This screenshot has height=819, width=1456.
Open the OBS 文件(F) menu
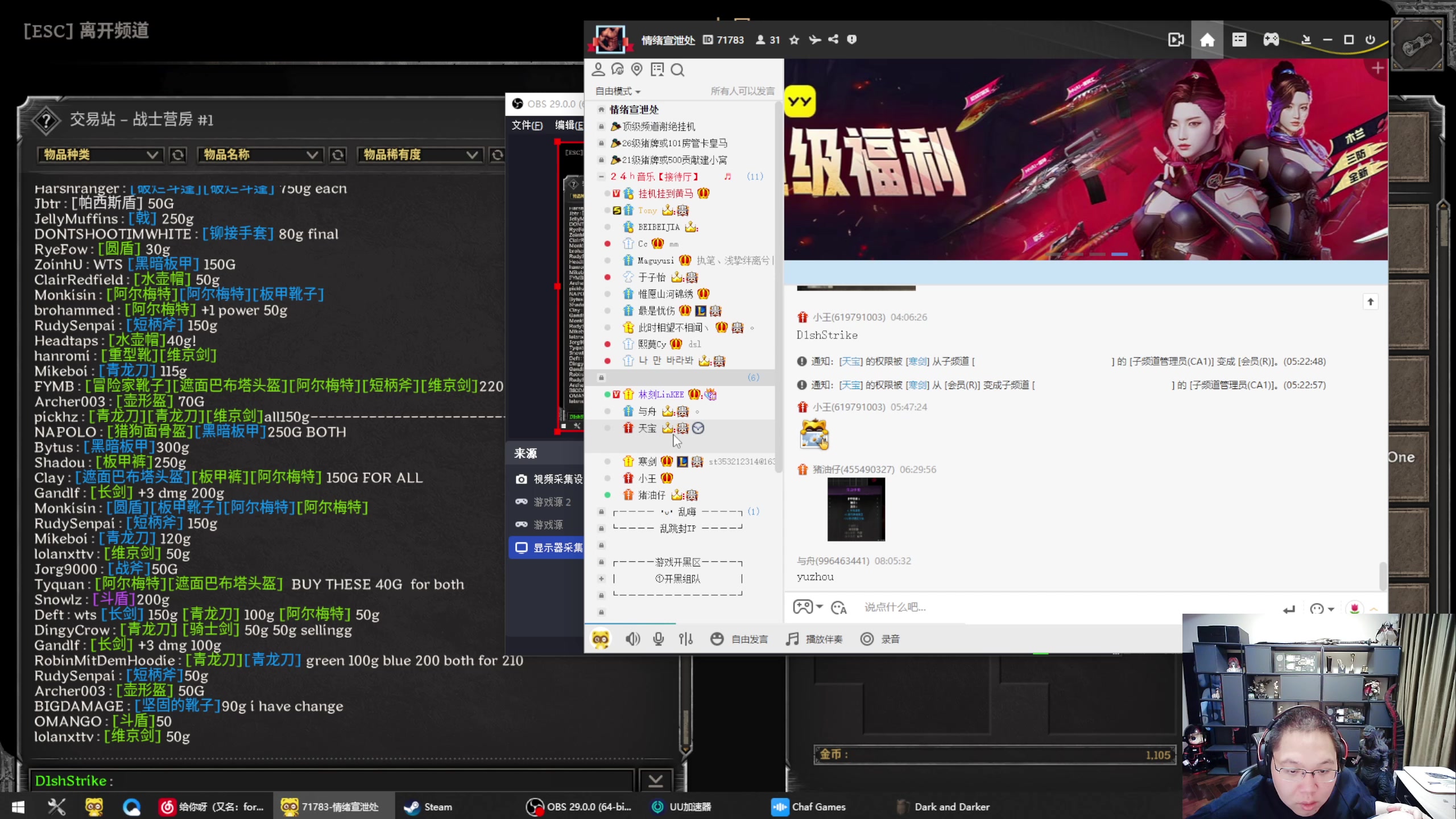[x=527, y=125]
